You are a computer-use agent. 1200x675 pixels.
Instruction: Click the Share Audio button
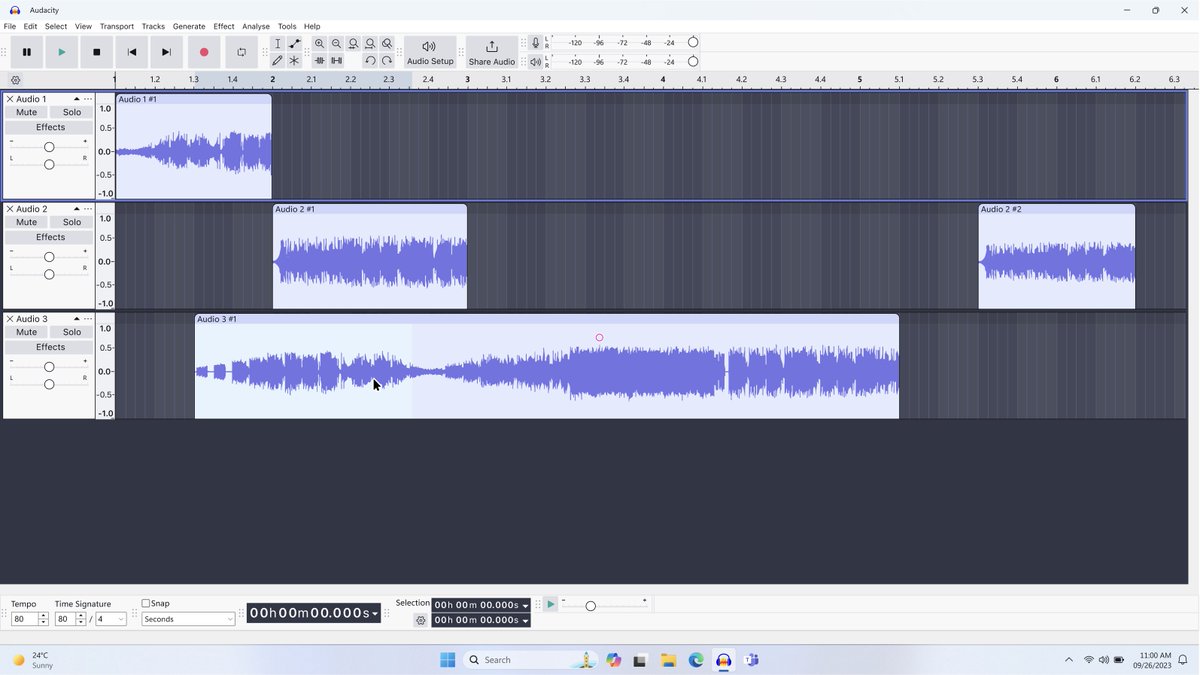(x=492, y=53)
